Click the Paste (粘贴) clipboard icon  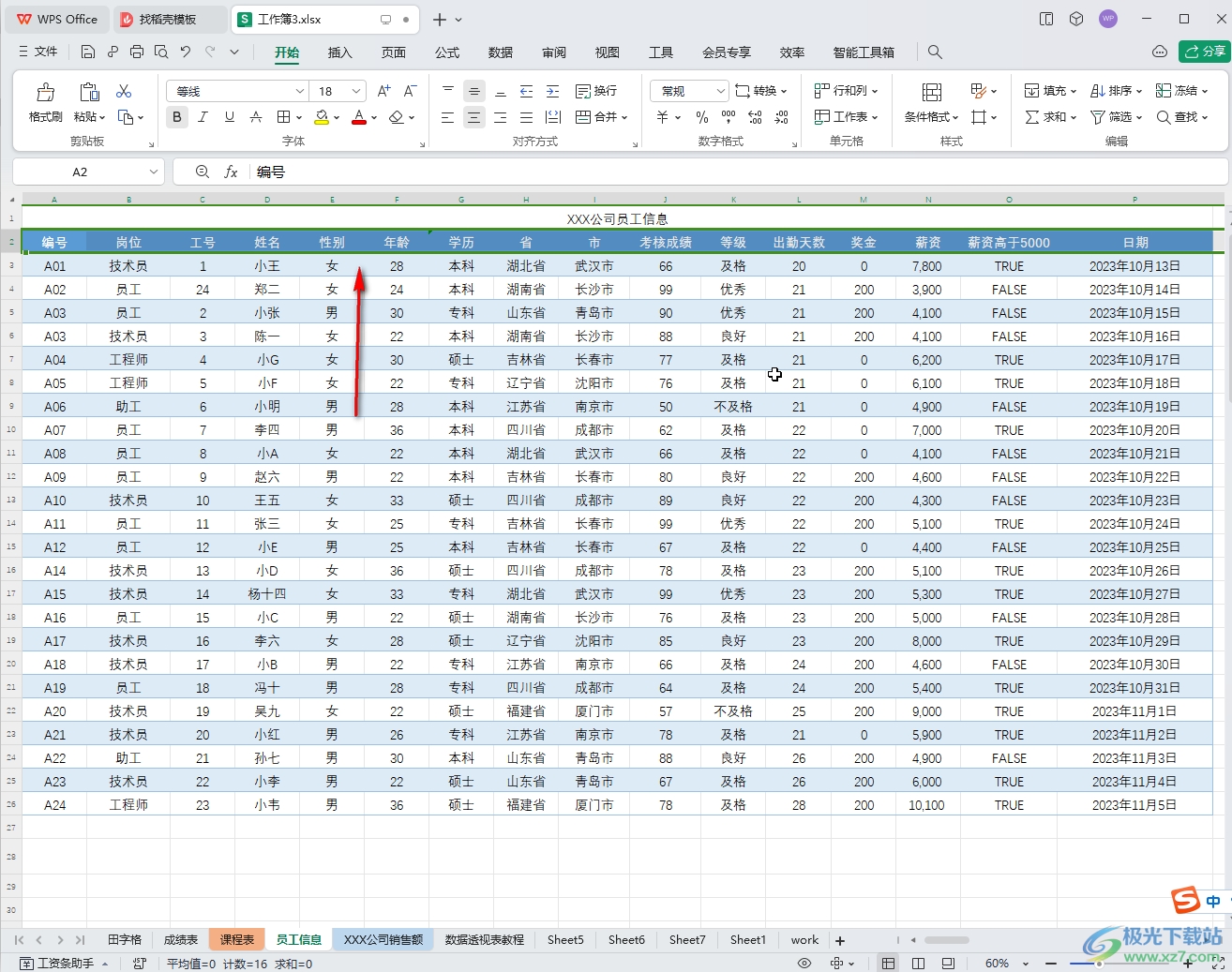tap(89, 92)
